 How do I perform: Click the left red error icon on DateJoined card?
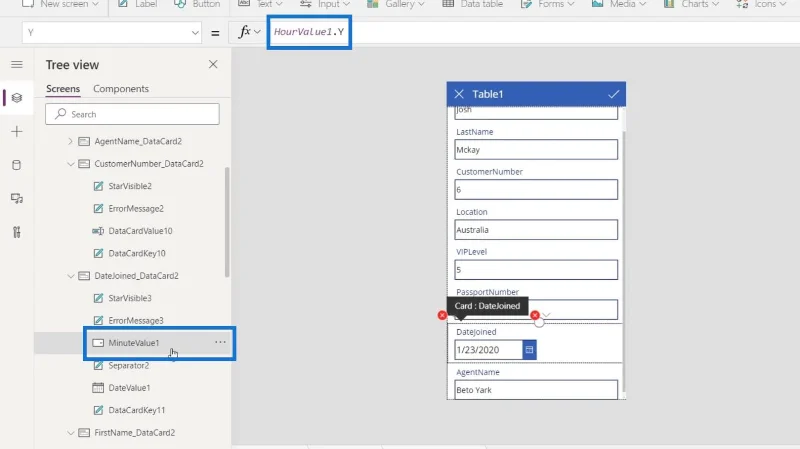click(x=442, y=315)
